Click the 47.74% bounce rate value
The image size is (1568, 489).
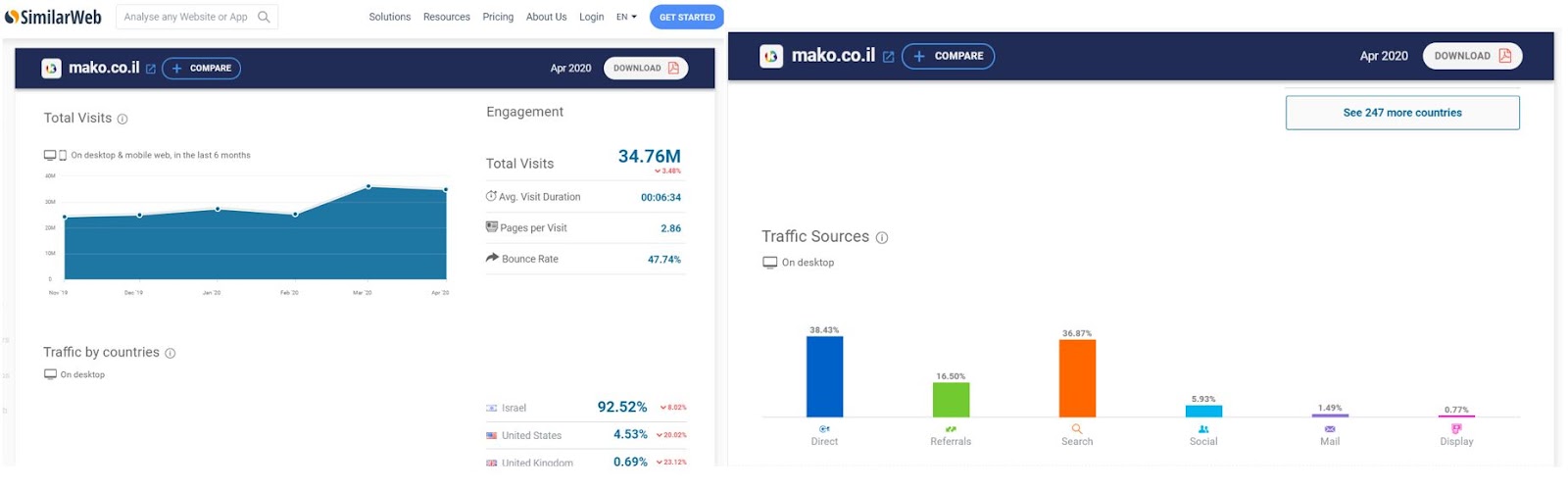point(664,259)
